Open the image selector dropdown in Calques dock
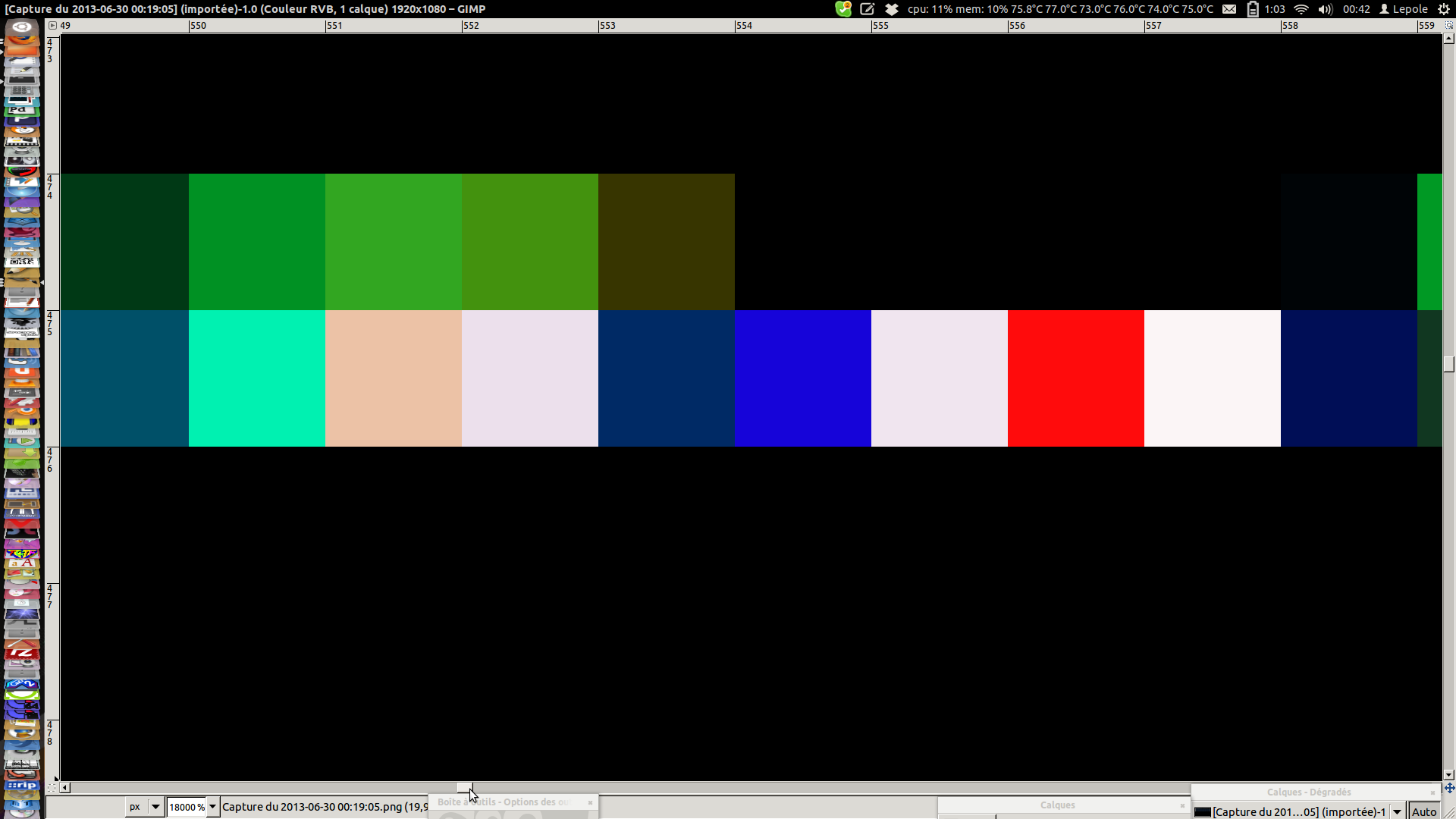This screenshot has height=819, width=1456. [1397, 811]
